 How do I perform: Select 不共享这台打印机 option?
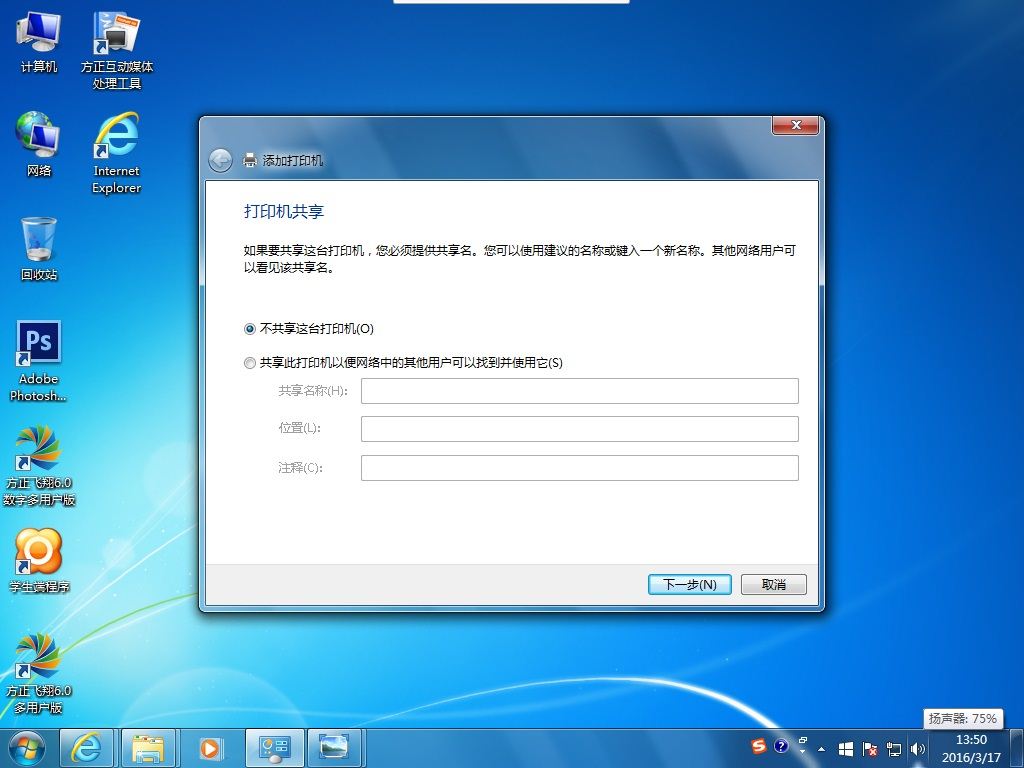pos(309,328)
